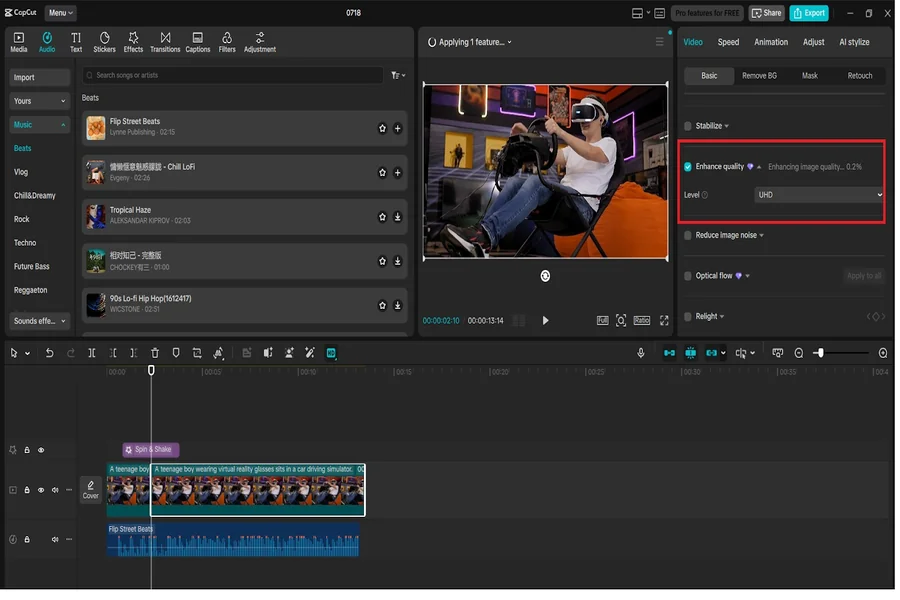
Task: Click the Export button
Action: pyautogui.click(x=808, y=13)
